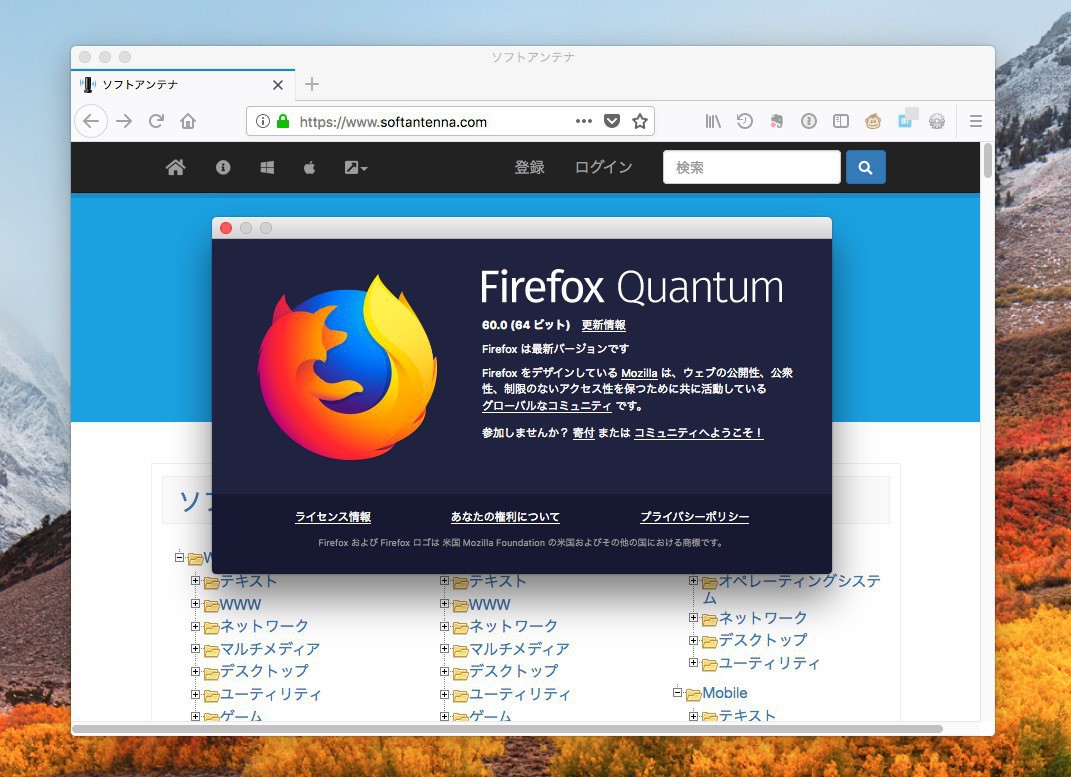Click the monkey face extension icon
The height and width of the screenshot is (777, 1071).
click(x=873, y=122)
